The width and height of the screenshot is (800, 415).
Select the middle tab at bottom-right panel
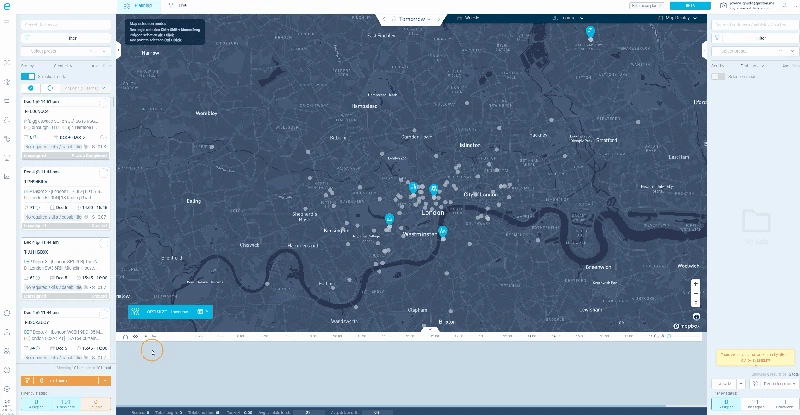click(x=754, y=404)
